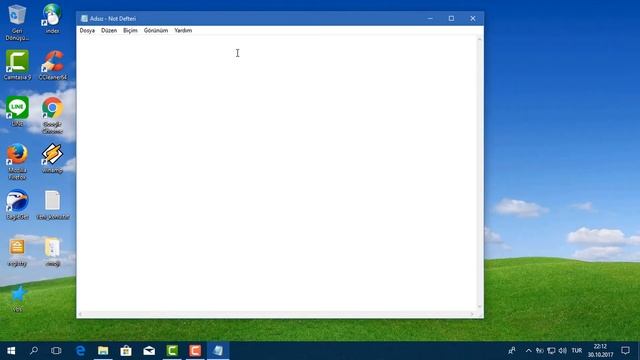The width and height of the screenshot is (640, 360).
Task: Select the Geri Dönüşüm recycle bin icon
Action: point(17,22)
